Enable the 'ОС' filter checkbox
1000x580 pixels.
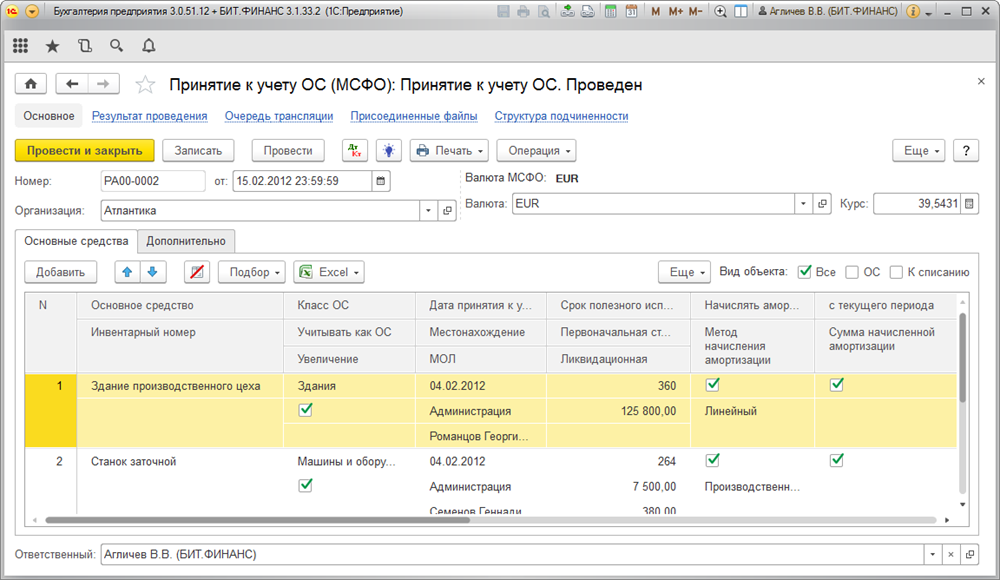(852, 272)
